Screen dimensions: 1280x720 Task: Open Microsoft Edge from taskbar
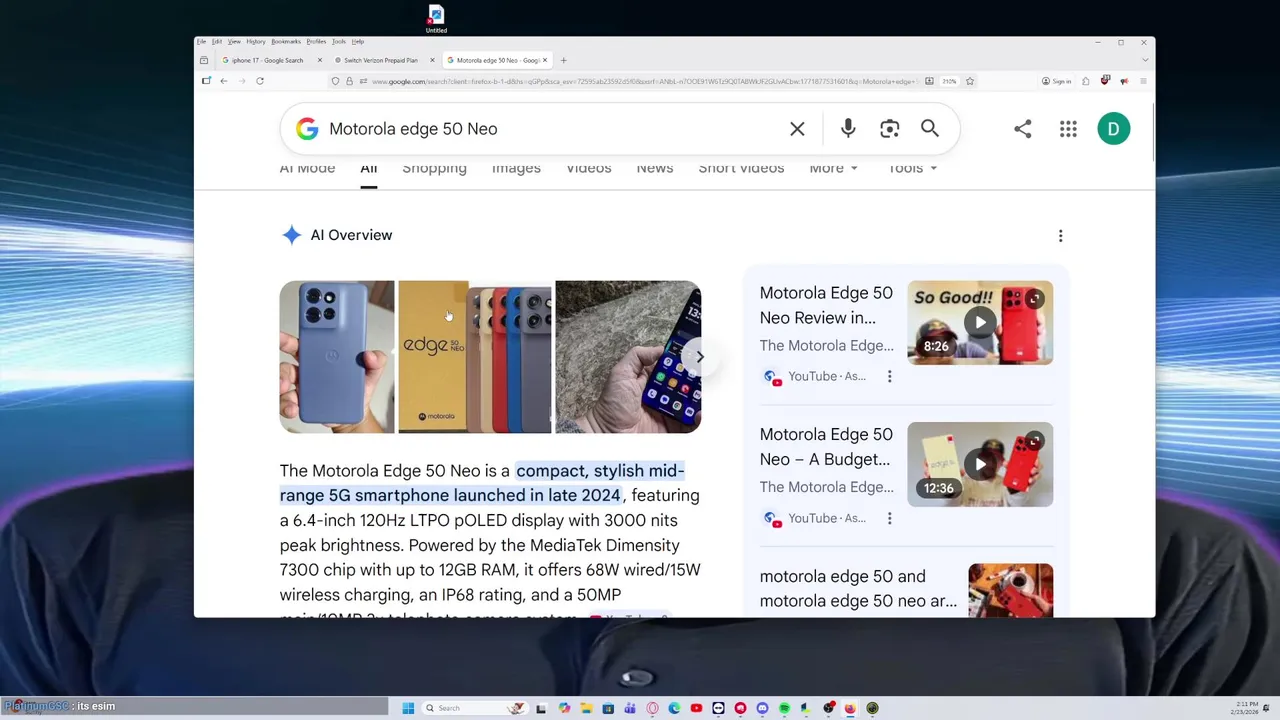point(674,708)
